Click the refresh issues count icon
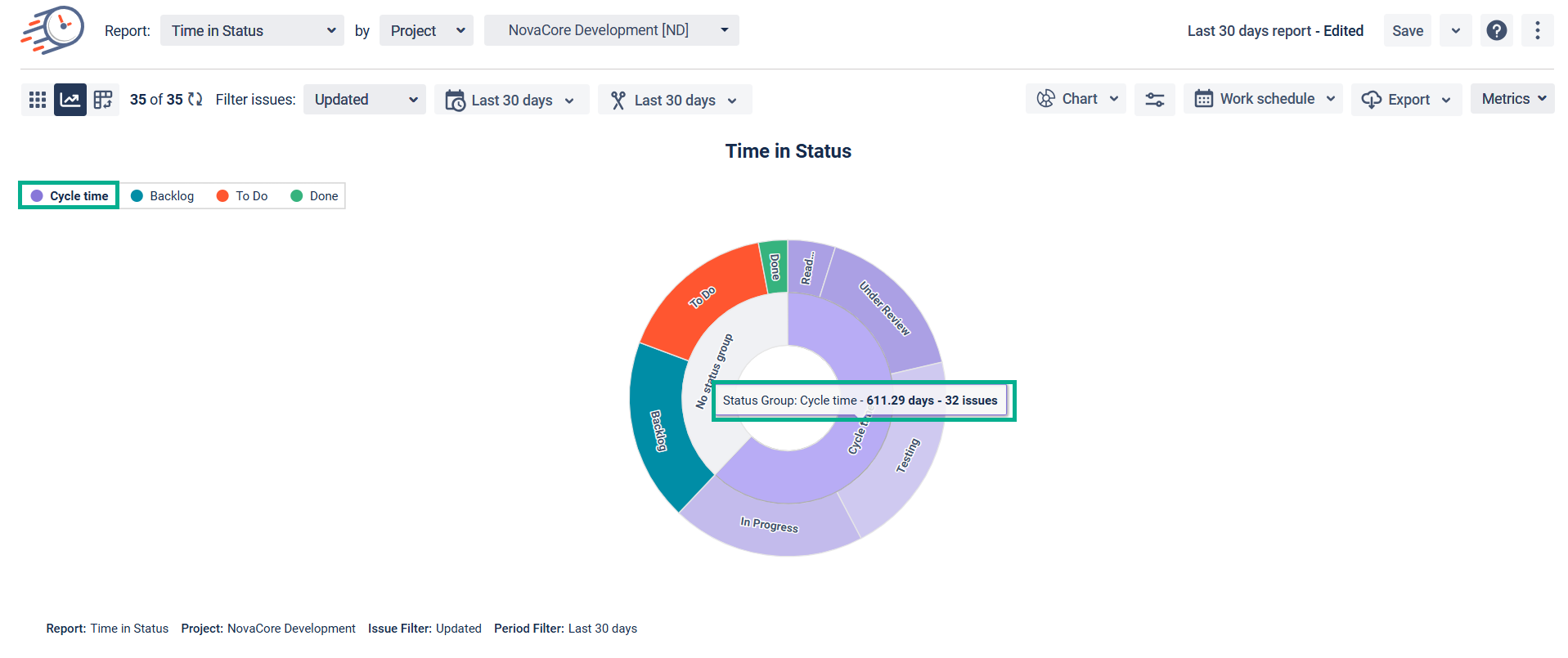Image resolution: width=1568 pixels, height=658 pixels. point(195,99)
